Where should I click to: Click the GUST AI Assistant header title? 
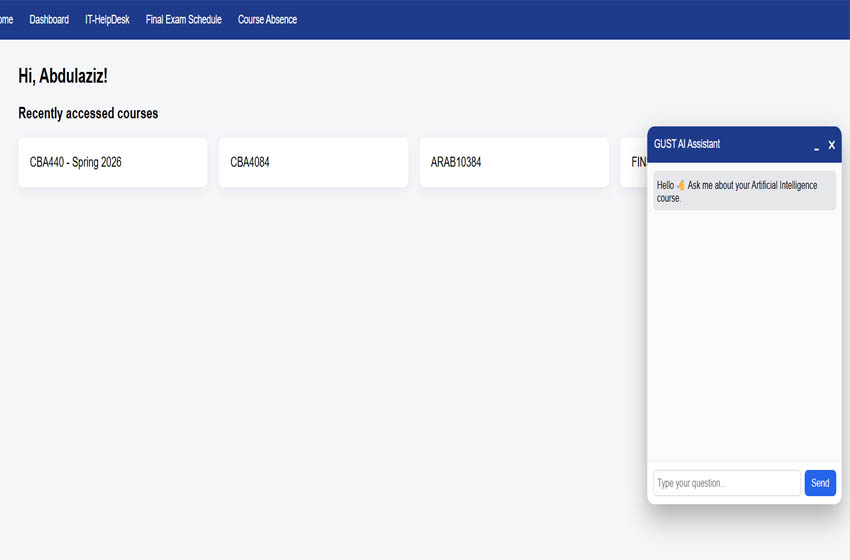click(x=687, y=144)
